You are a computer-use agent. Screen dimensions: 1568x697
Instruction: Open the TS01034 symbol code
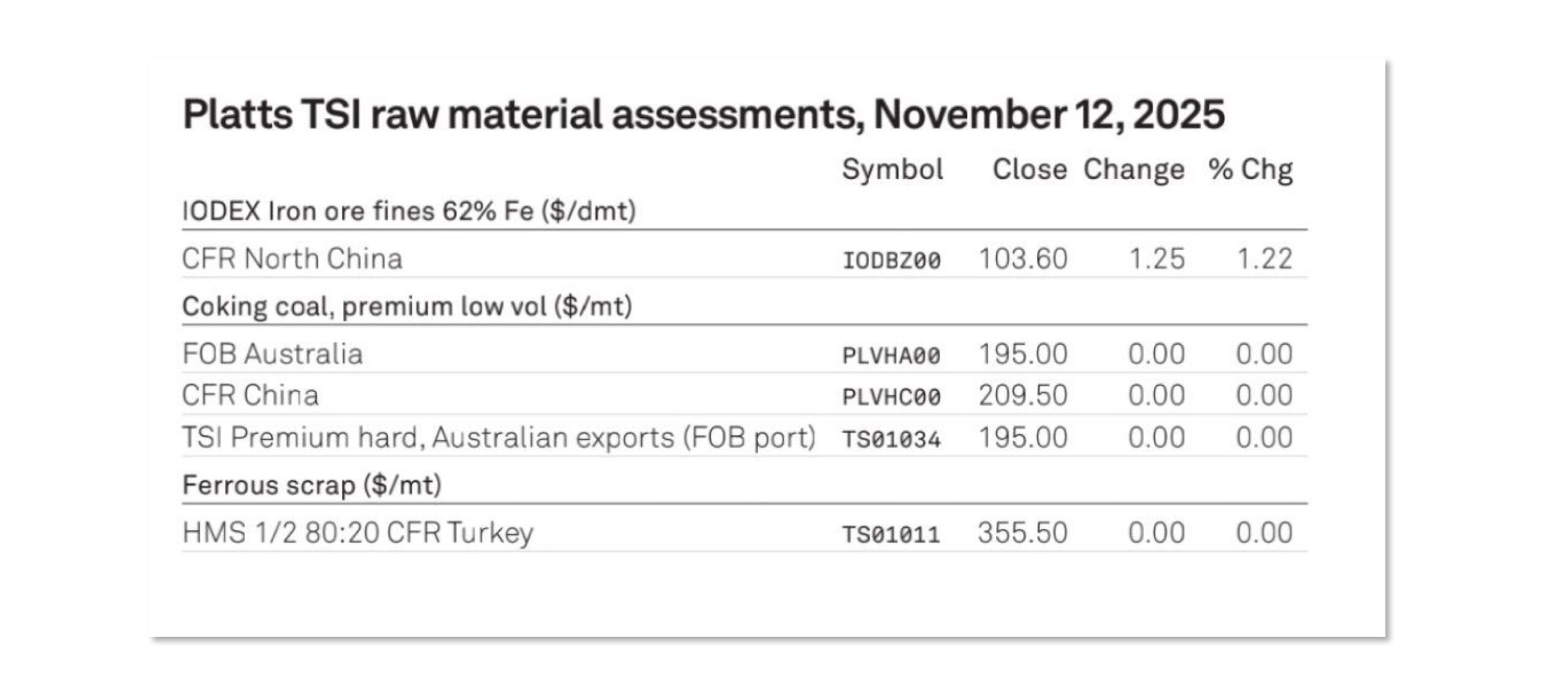click(891, 440)
